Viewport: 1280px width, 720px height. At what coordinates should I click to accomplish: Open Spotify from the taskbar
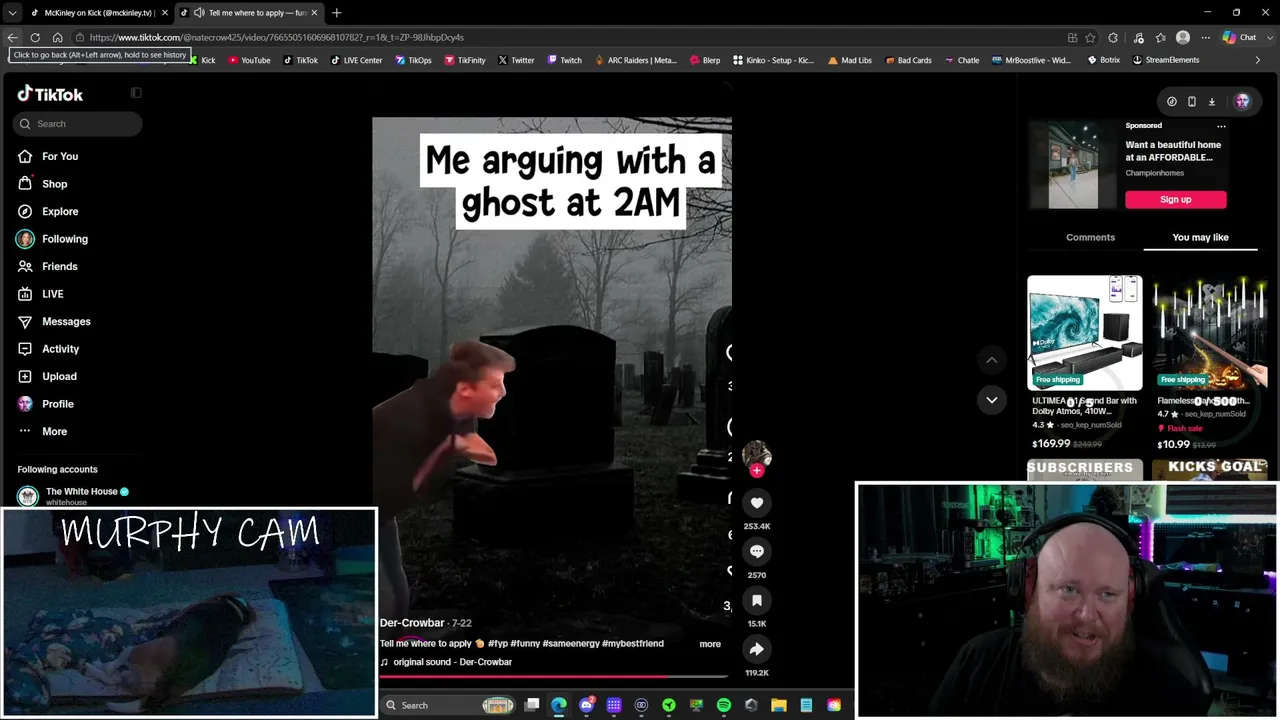pos(724,705)
